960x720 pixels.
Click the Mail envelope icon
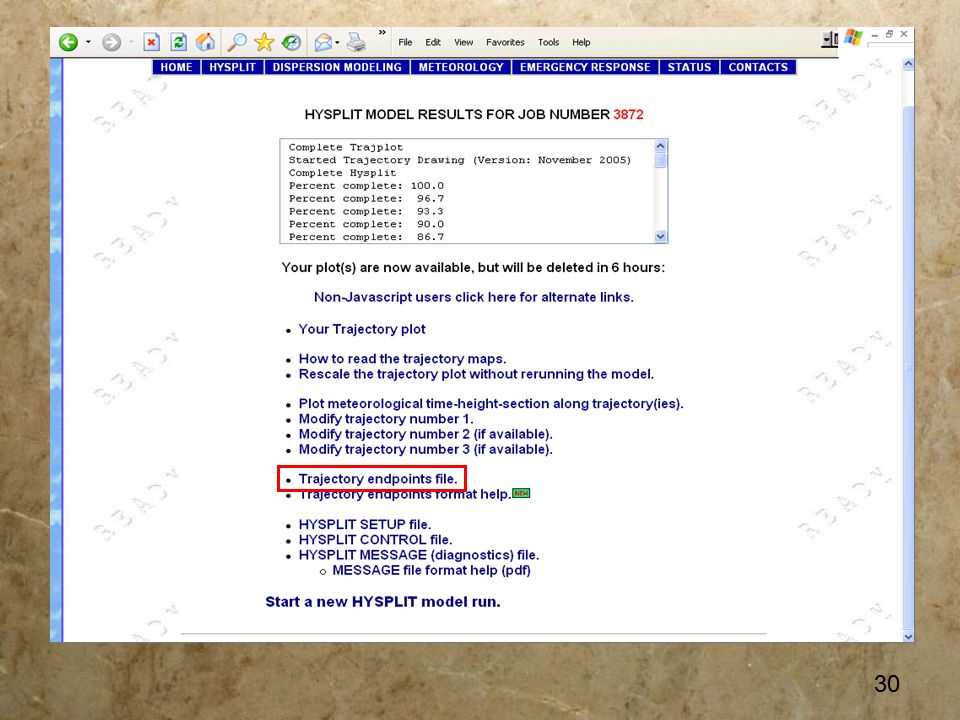point(323,42)
